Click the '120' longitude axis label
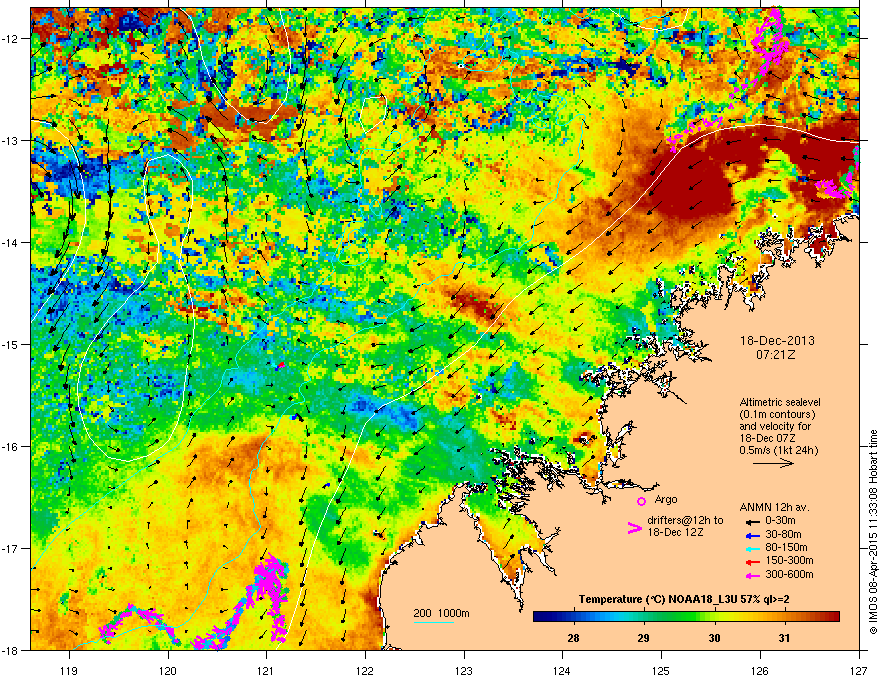This screenshot has width=880, height=680. click(168, 670)
